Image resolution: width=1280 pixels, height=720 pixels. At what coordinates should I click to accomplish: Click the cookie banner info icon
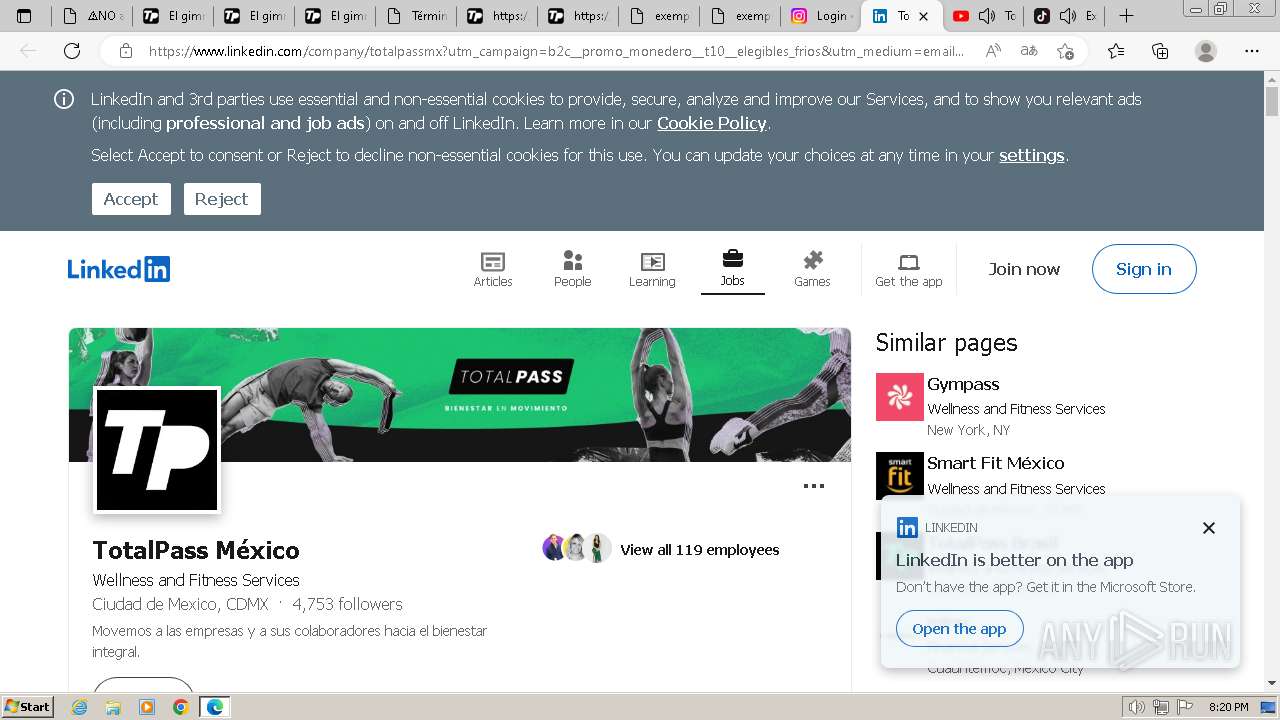pos(64,99)
